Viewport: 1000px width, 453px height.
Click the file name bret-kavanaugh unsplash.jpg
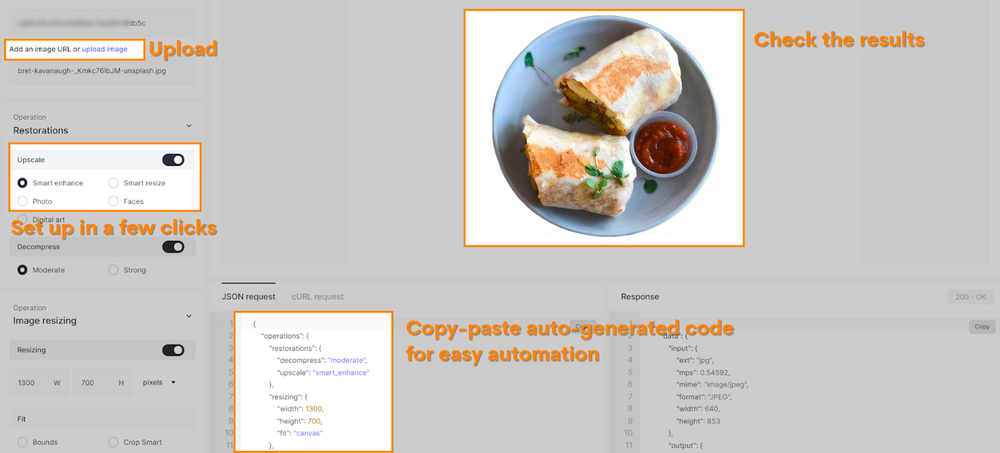(92, 71)
